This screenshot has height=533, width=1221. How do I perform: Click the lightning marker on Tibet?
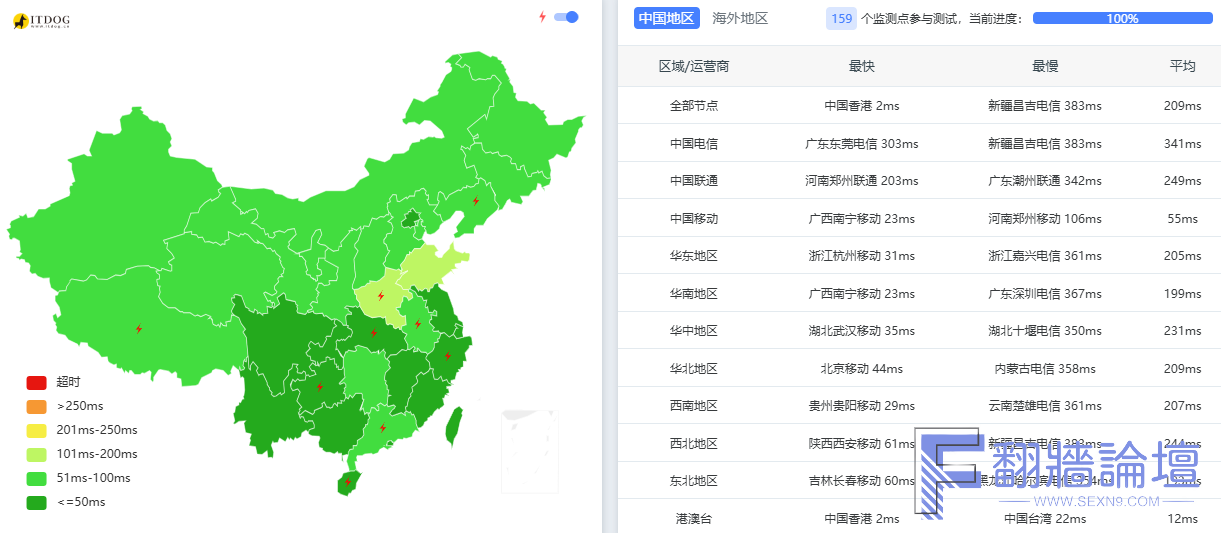[139, 329]
